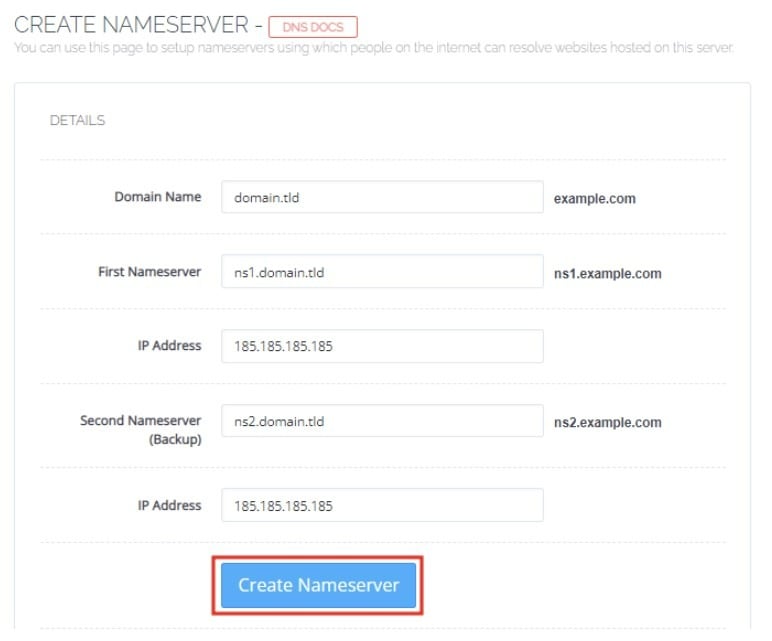Screen dimensions: 772x641
Task: Select IP Address field below Second Nameserver
Action: (382, 505)
